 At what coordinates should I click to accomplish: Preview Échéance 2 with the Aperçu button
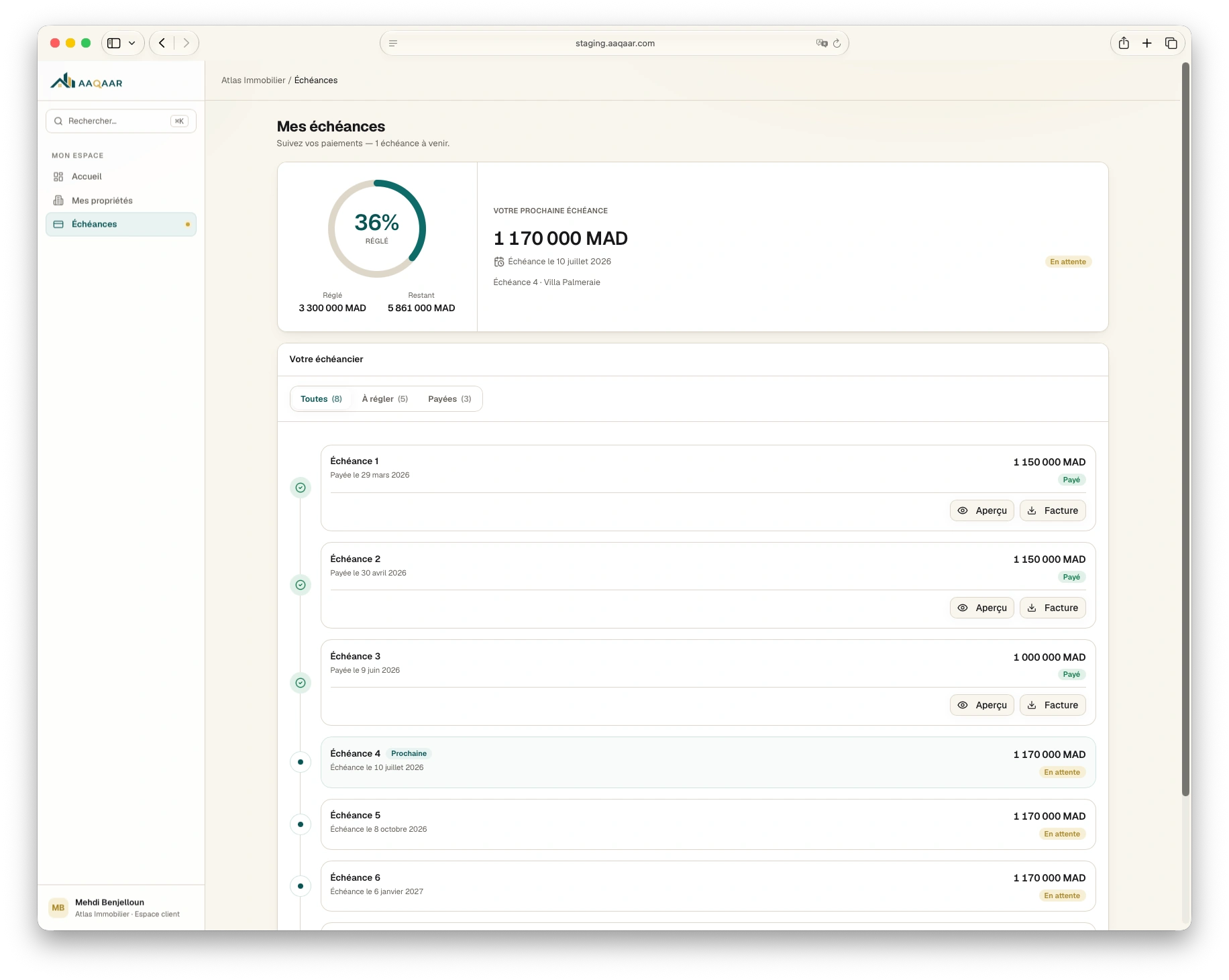(x=982, y=608)
